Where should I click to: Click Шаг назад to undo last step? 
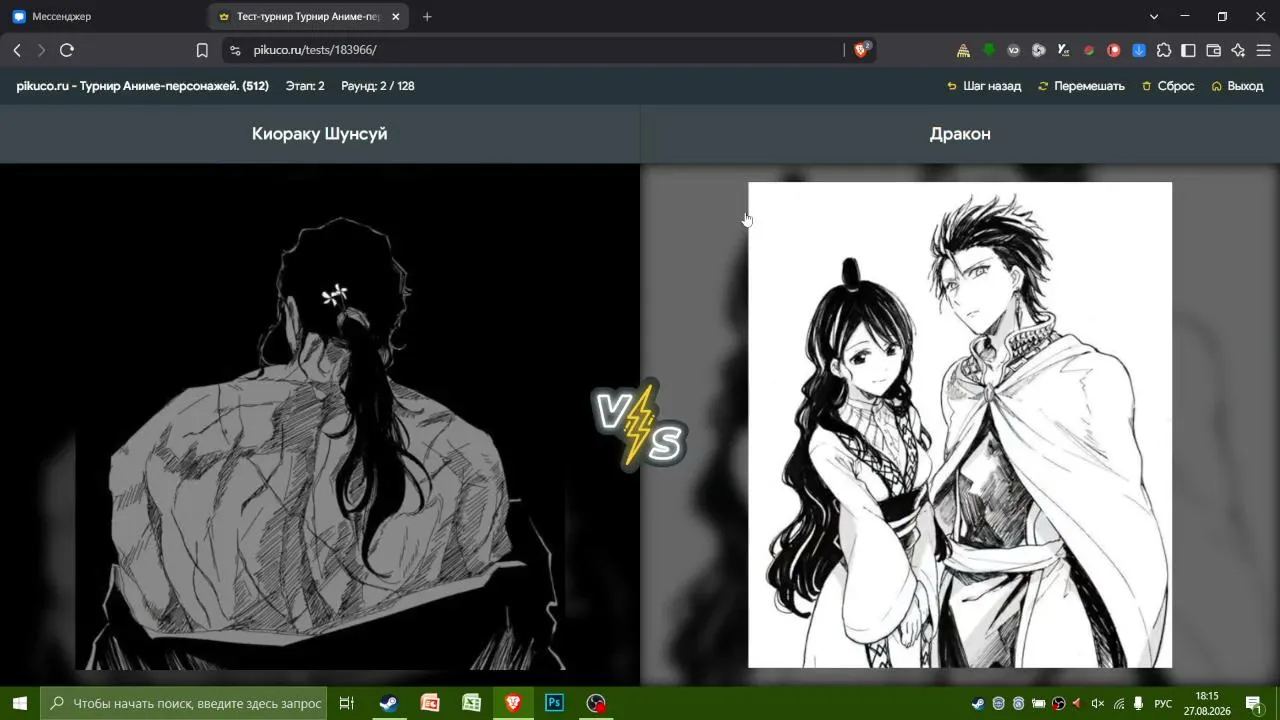[984, 86]
